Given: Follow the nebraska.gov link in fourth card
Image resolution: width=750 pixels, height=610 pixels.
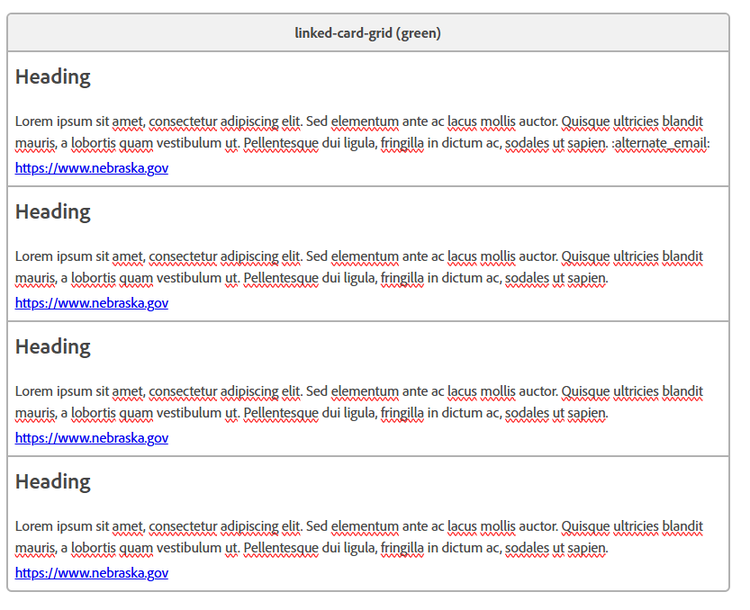Looking at the screenshot, I should click(x=91, y=573).
